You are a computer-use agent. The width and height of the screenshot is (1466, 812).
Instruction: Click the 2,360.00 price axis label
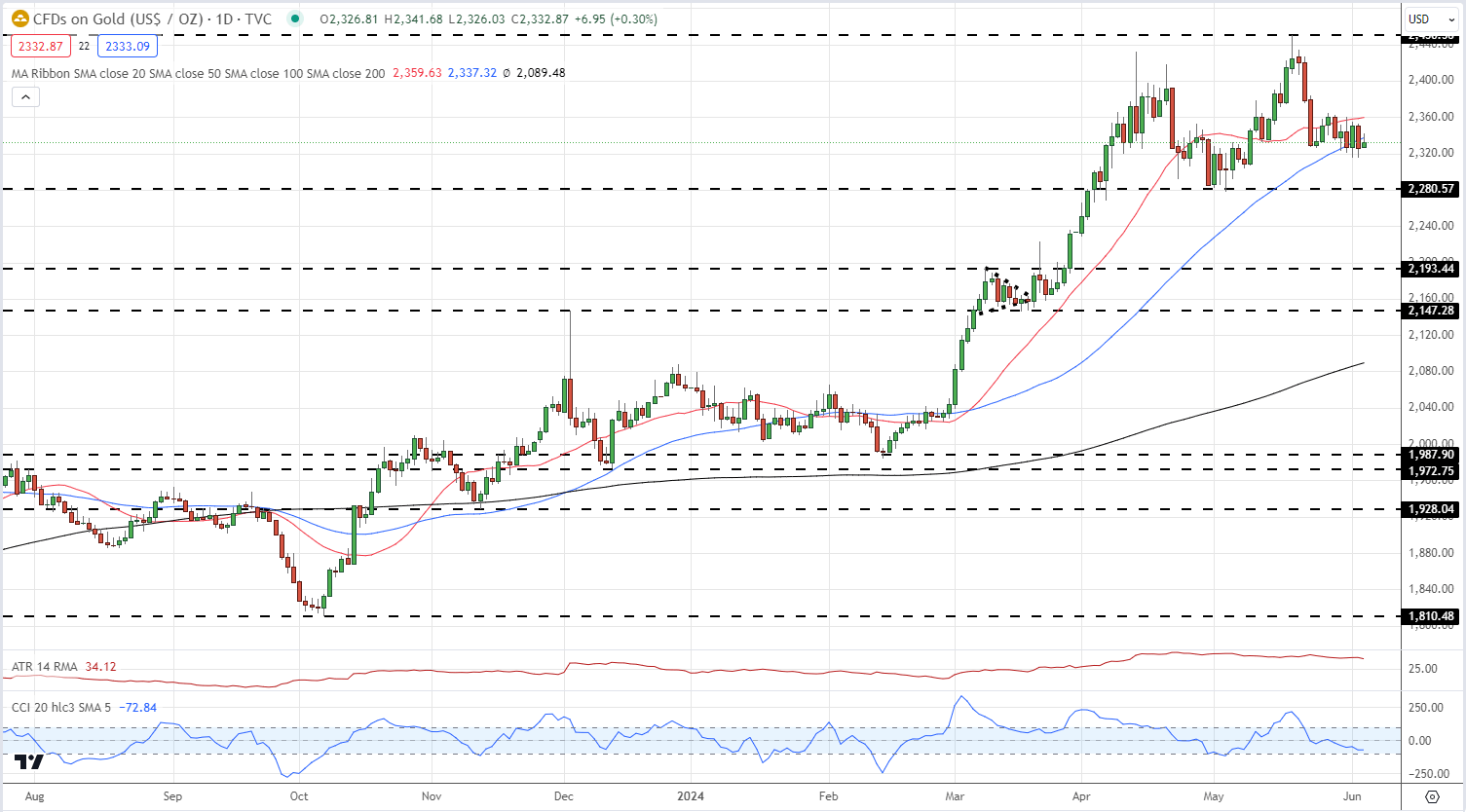point(1431,117)
